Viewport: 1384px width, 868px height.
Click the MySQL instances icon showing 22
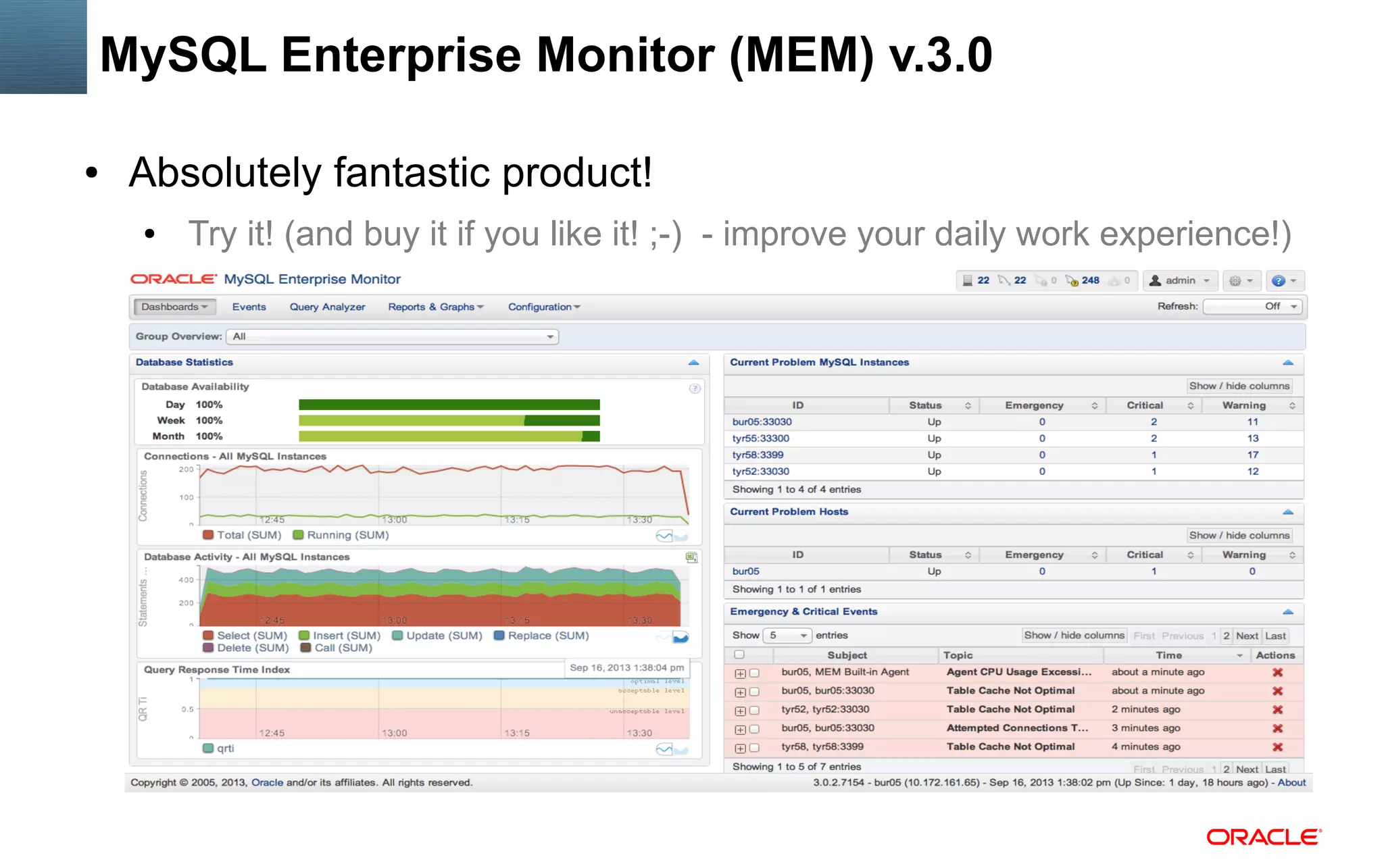coord(1004,280)
